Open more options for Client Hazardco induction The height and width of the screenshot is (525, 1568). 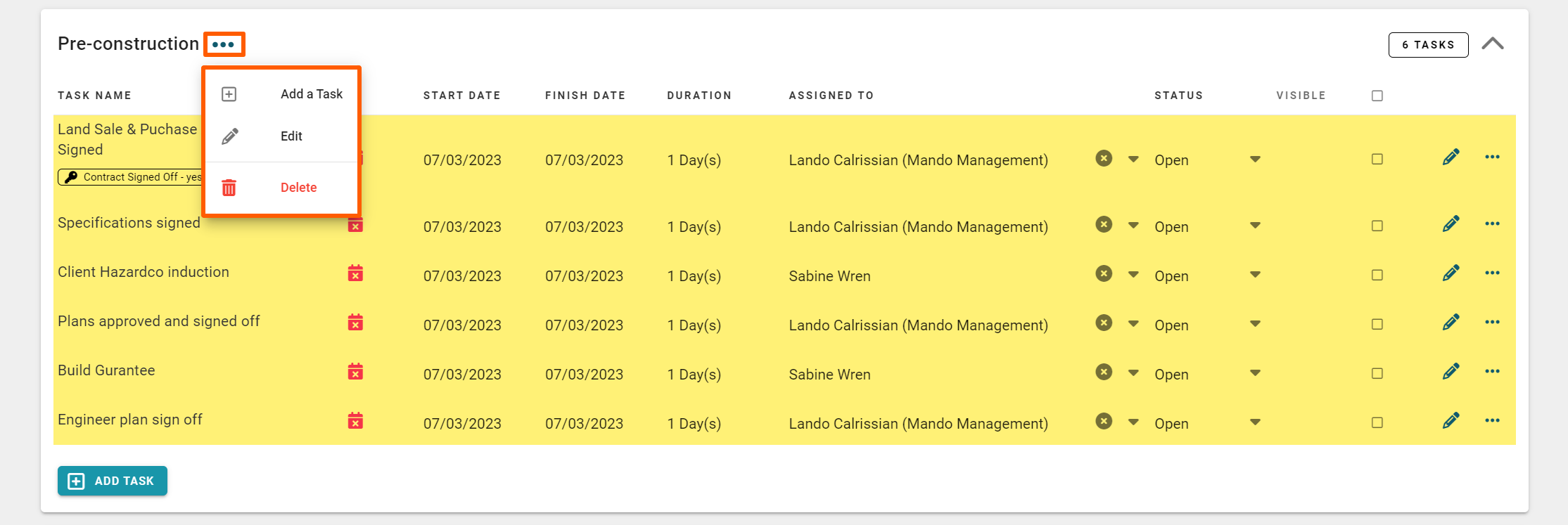(x=1492, y=273)
